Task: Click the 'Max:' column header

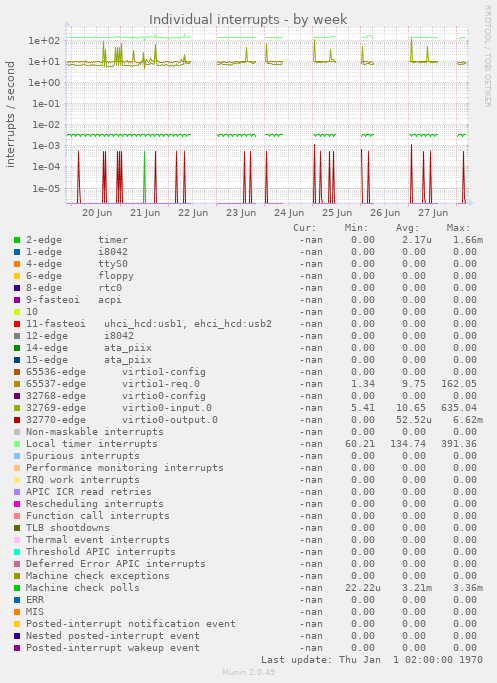Action: coord(458,228)
